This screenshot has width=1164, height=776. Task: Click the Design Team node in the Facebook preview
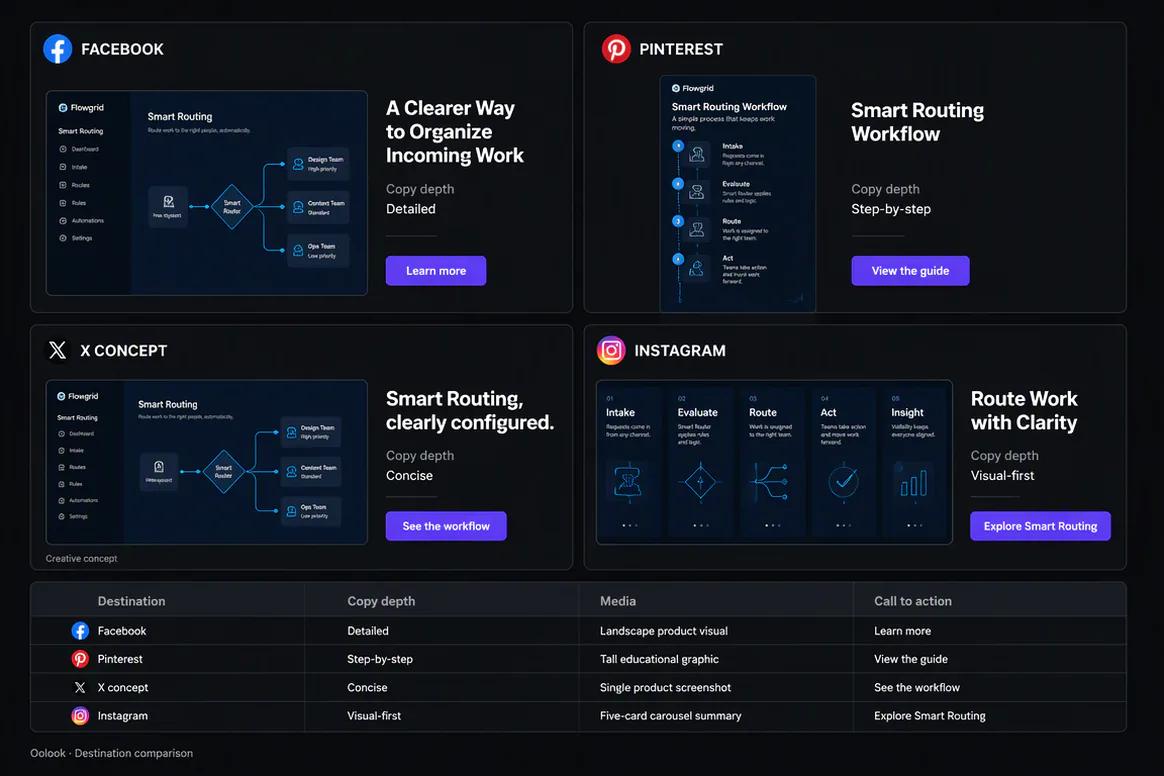pos(318,164)
